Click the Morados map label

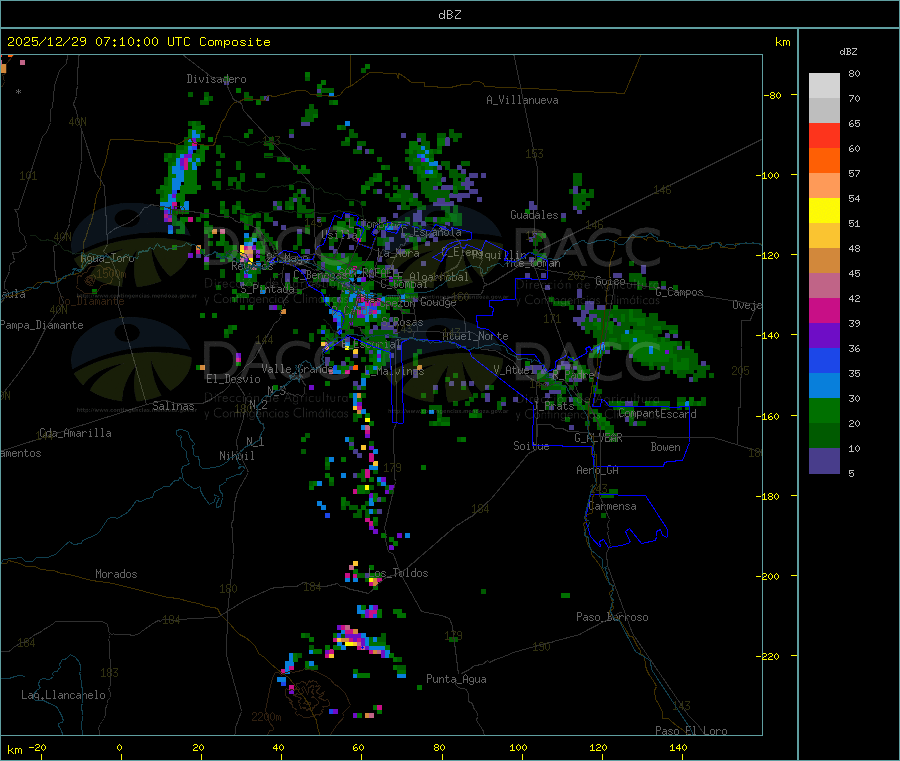click(116, 574)
